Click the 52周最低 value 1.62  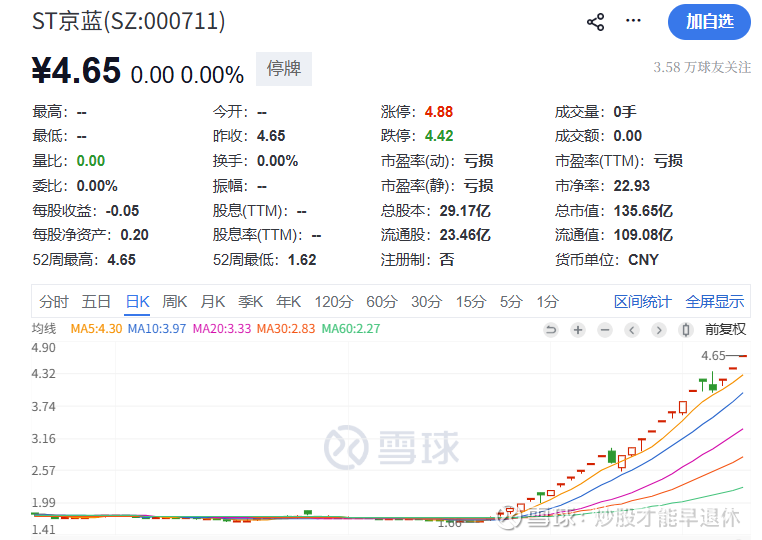click(302, 260)
